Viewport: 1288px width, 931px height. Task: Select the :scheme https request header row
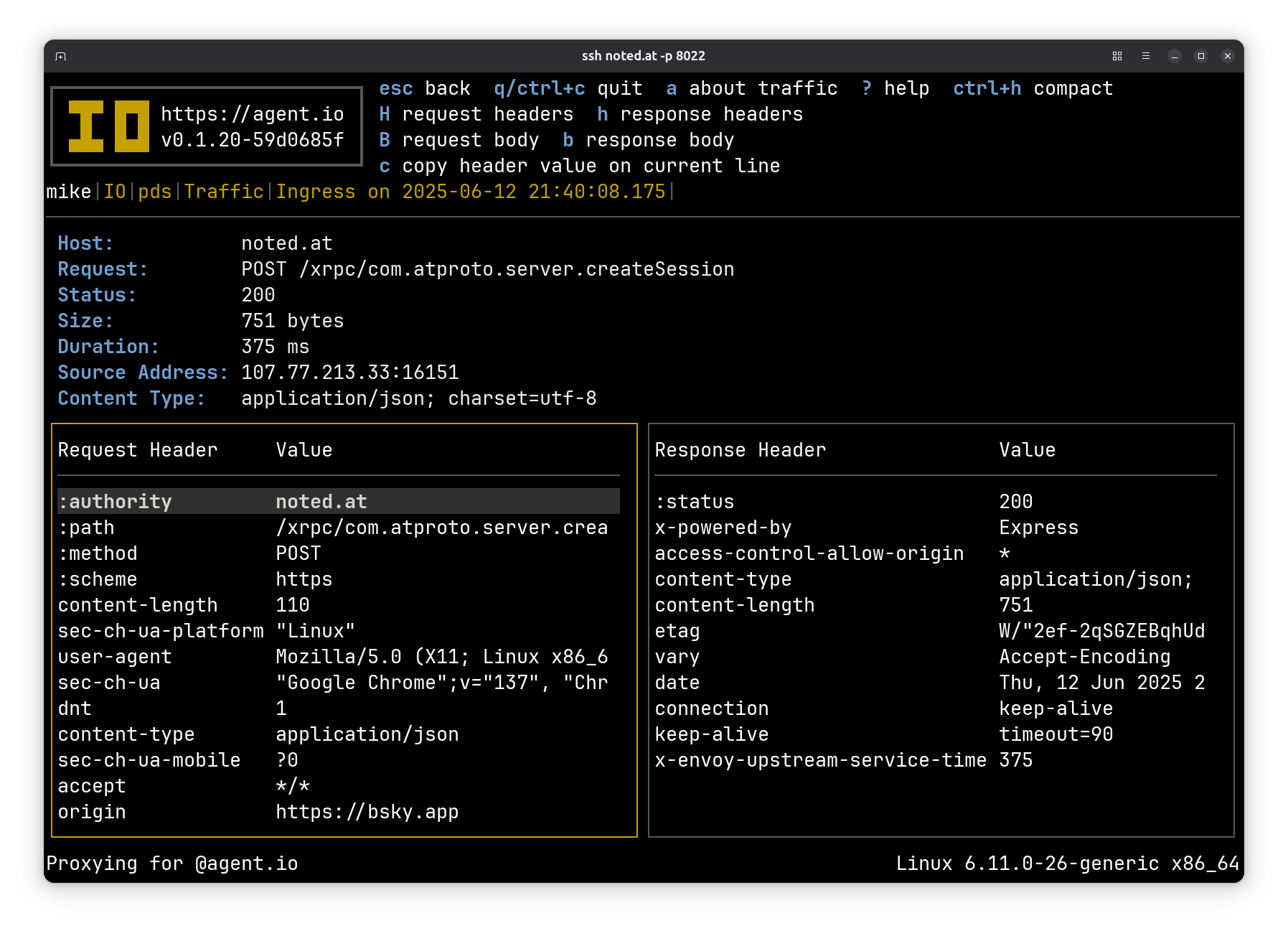339,579
